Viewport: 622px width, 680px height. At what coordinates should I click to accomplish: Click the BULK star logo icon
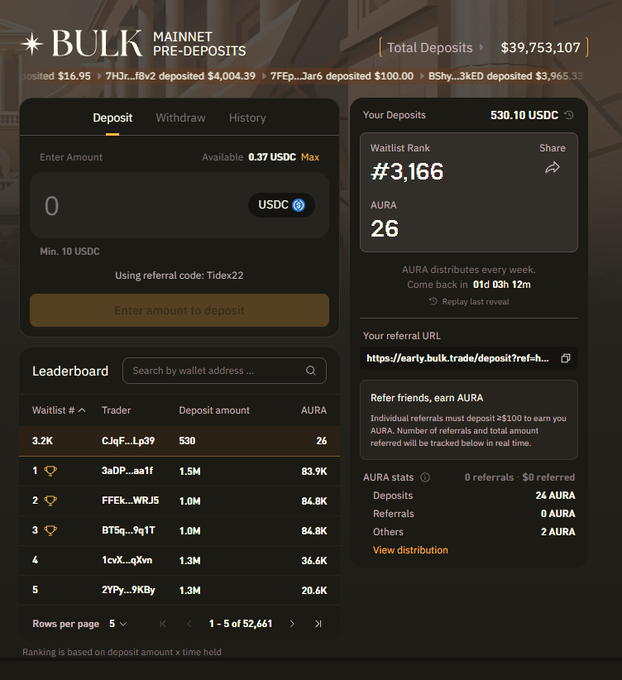pyautogui.click(x=32, y=44)
